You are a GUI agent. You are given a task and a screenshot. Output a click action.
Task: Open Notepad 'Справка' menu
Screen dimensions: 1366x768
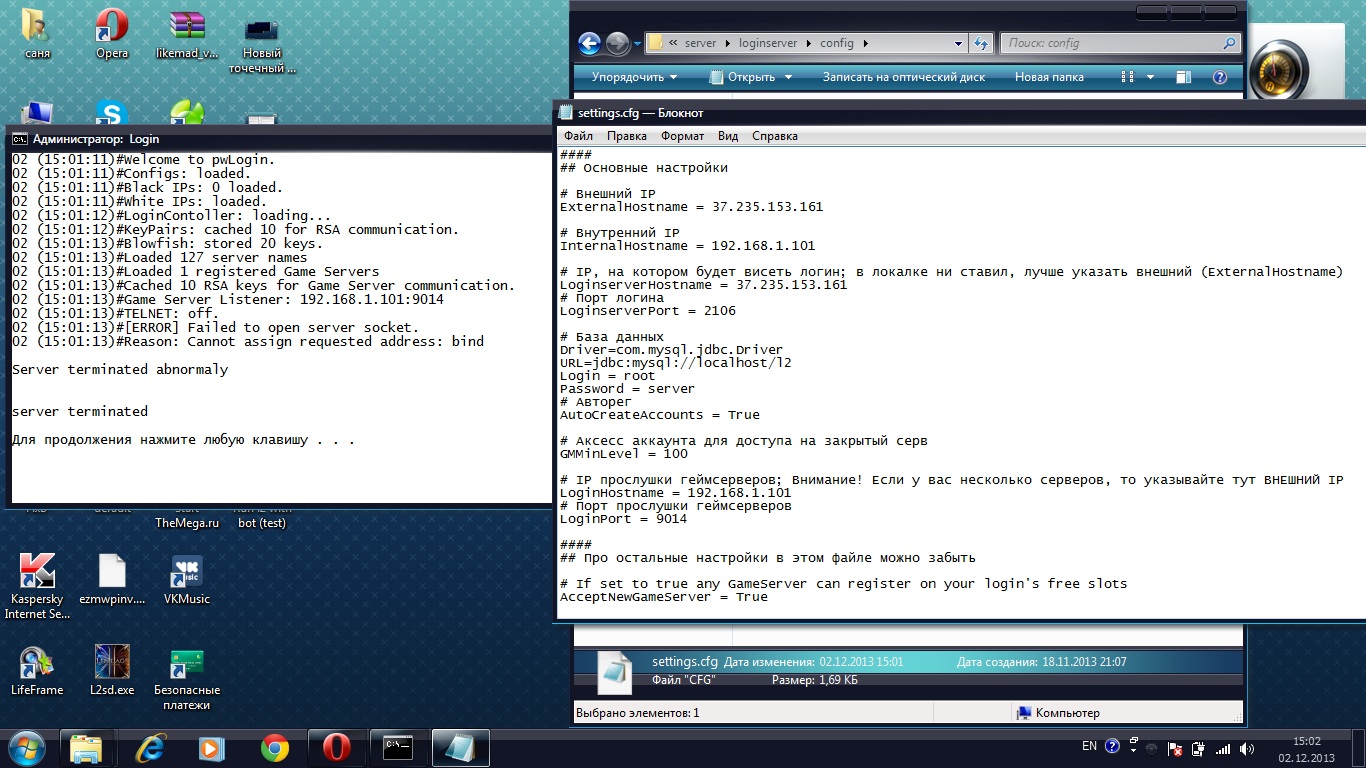point(775,136)
